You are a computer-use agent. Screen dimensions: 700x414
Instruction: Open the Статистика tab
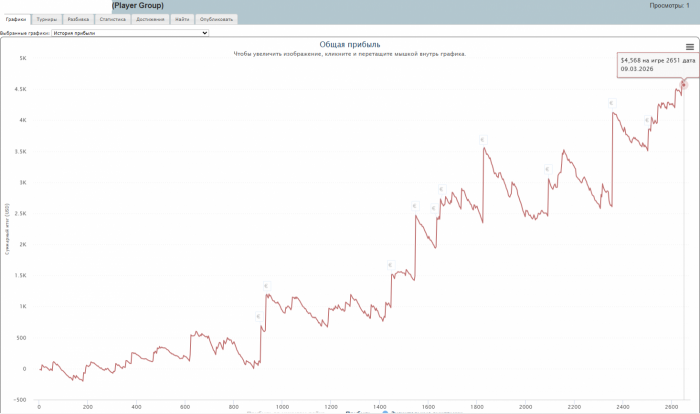click(112, 19)
